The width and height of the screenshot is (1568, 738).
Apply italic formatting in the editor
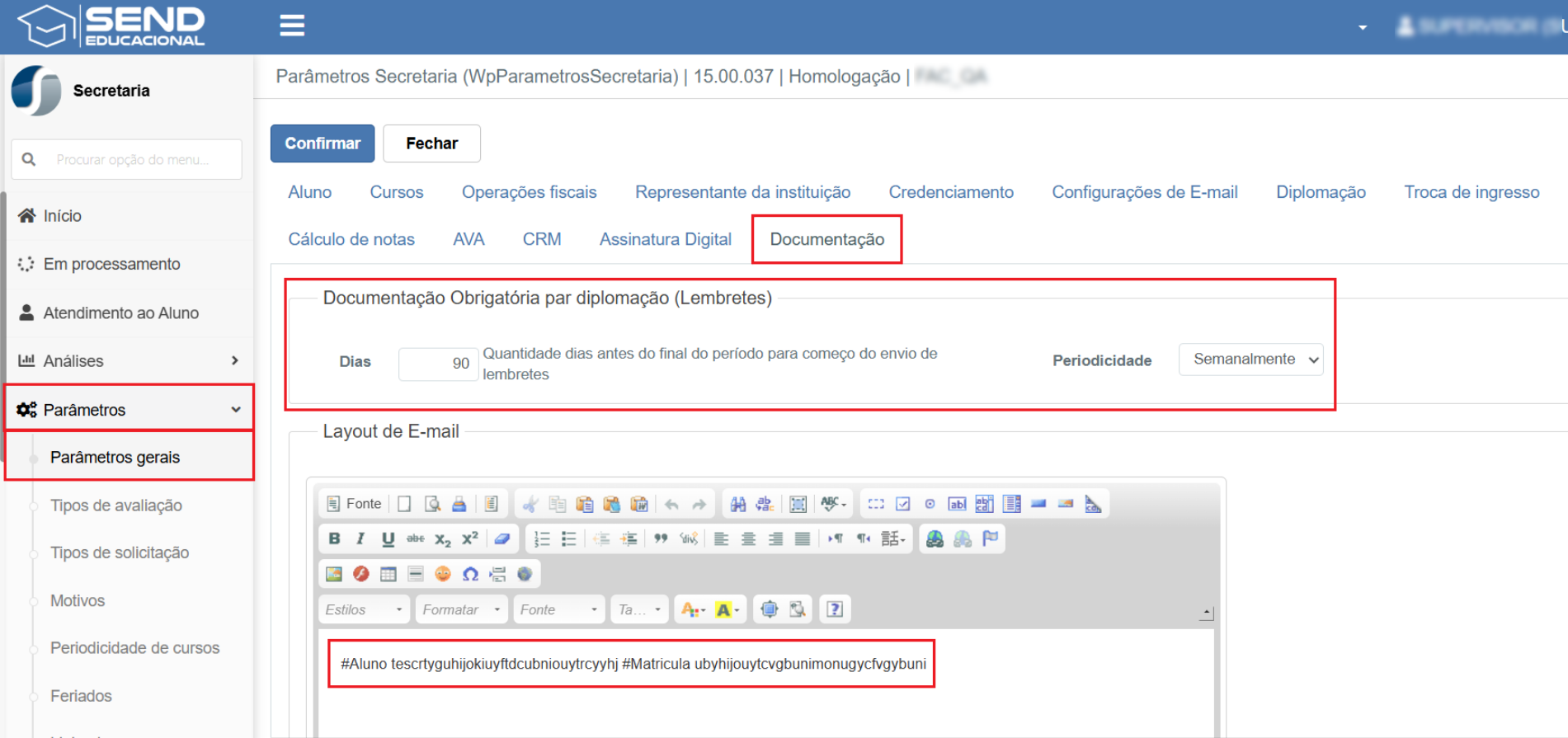[360, 538]
